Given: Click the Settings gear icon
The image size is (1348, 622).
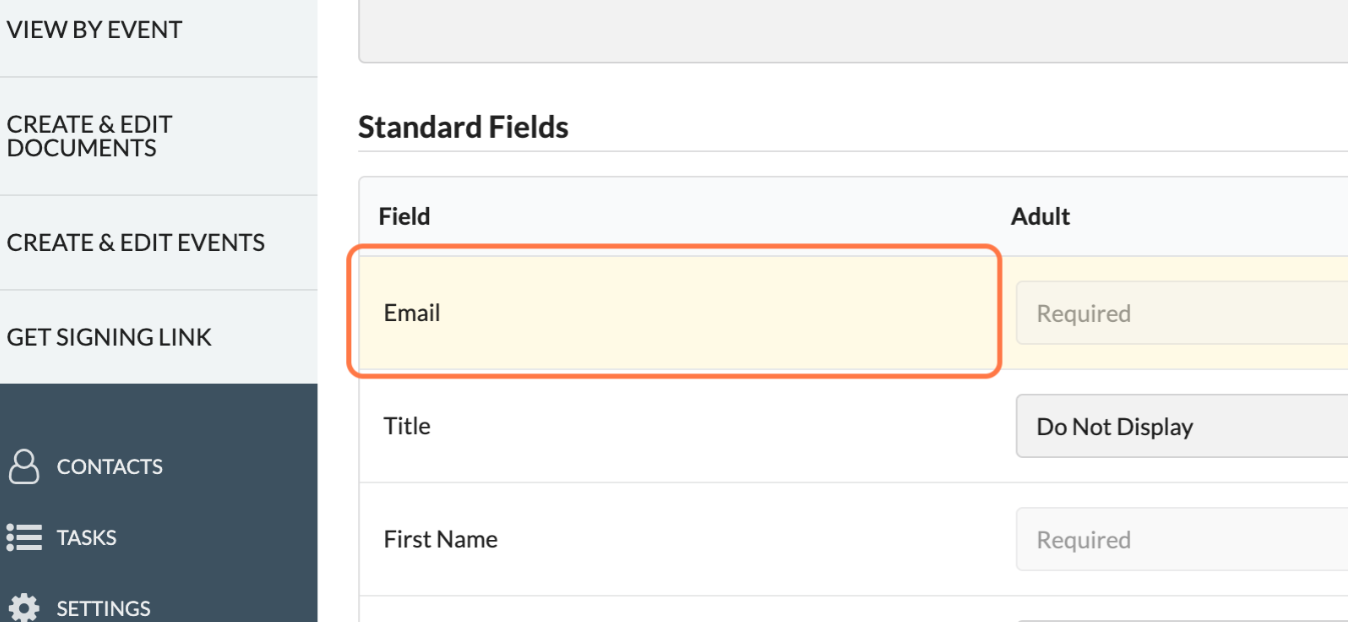Looking at the screenshot, I should click(24, 607).
